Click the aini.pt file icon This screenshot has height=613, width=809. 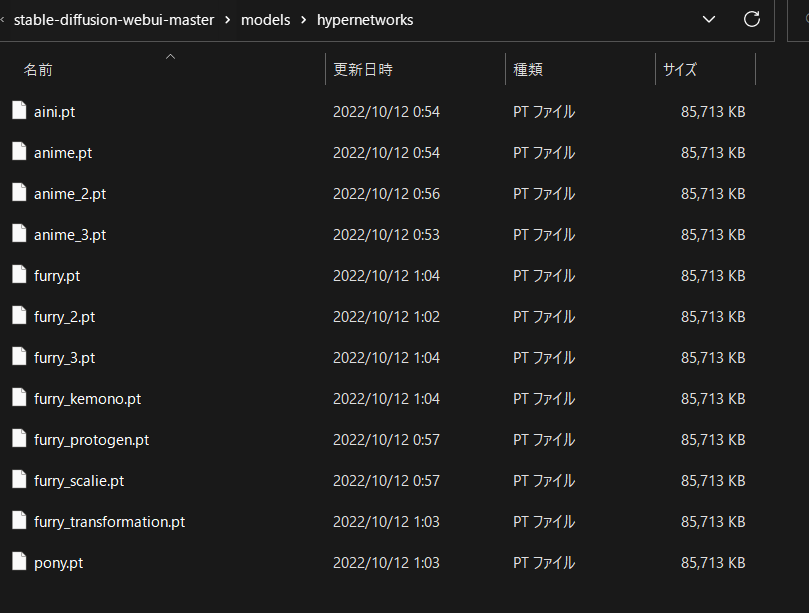tap(19, 111)
